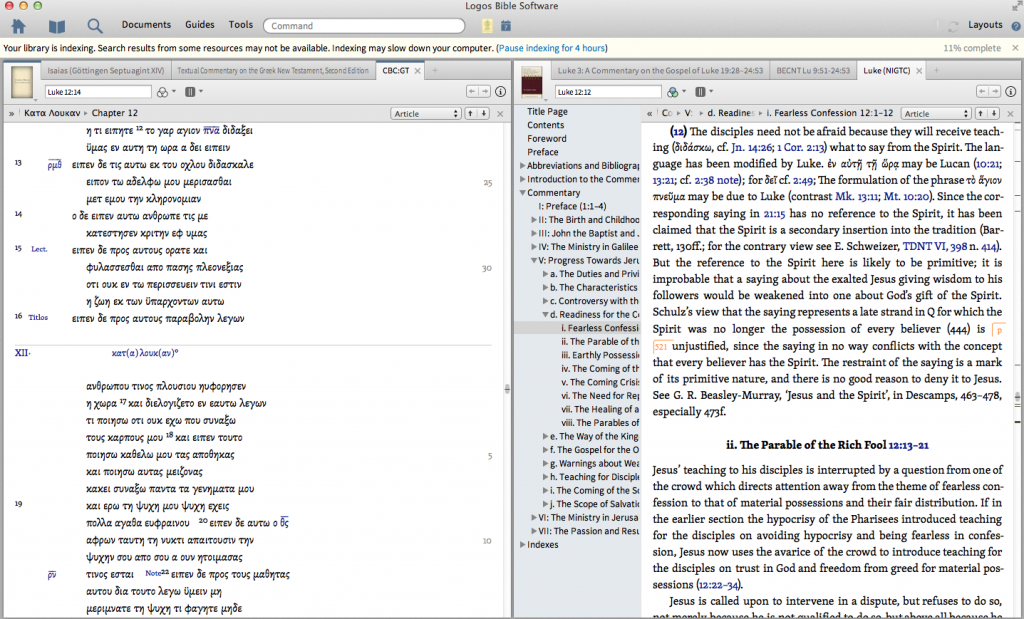Click the Title Page contents entry
Image resolution: width=1024 pixels, height=619 pixels.
(x=547, y=112)
